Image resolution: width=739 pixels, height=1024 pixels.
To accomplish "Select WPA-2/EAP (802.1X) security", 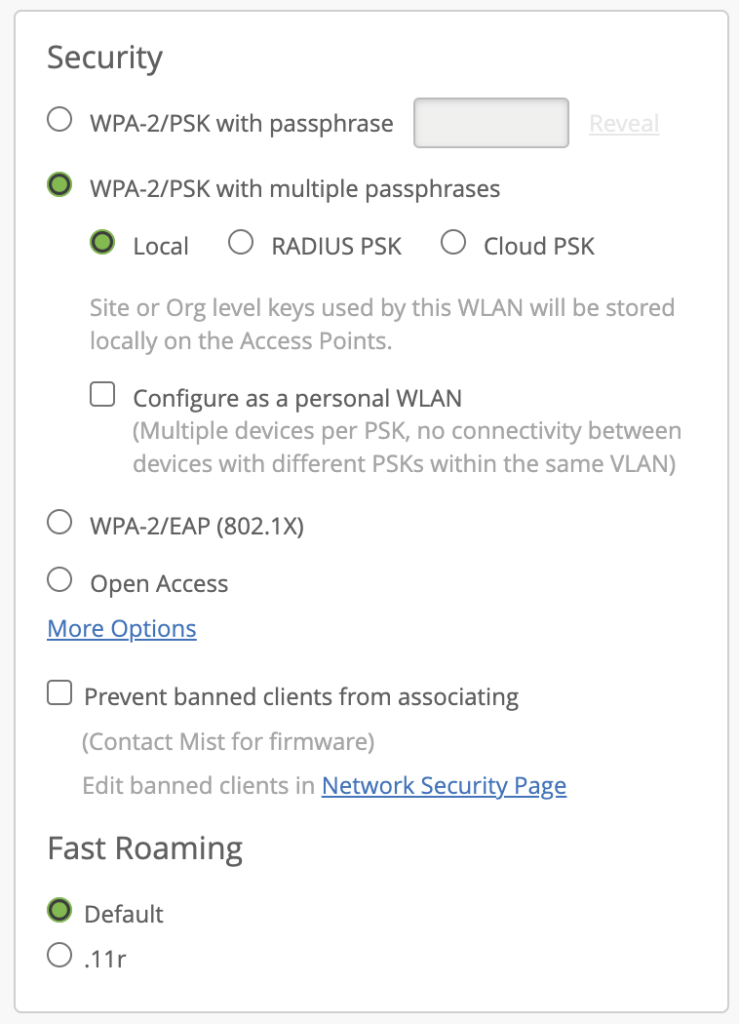I will [60, 522].
